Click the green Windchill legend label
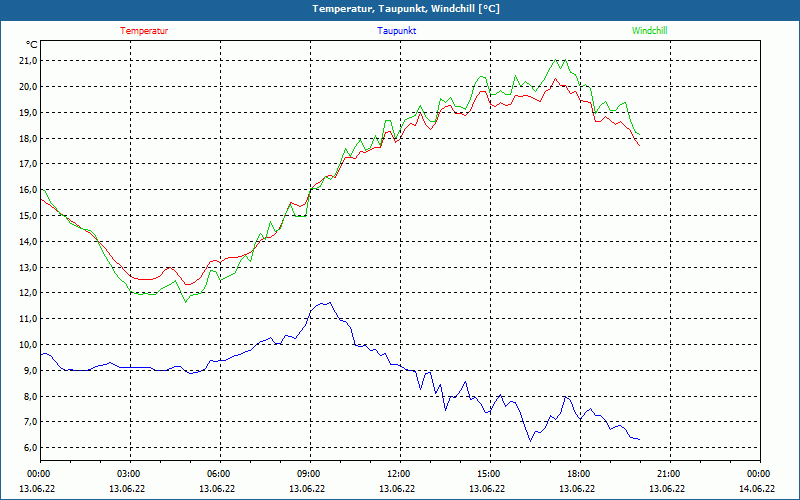 (649, 31)
